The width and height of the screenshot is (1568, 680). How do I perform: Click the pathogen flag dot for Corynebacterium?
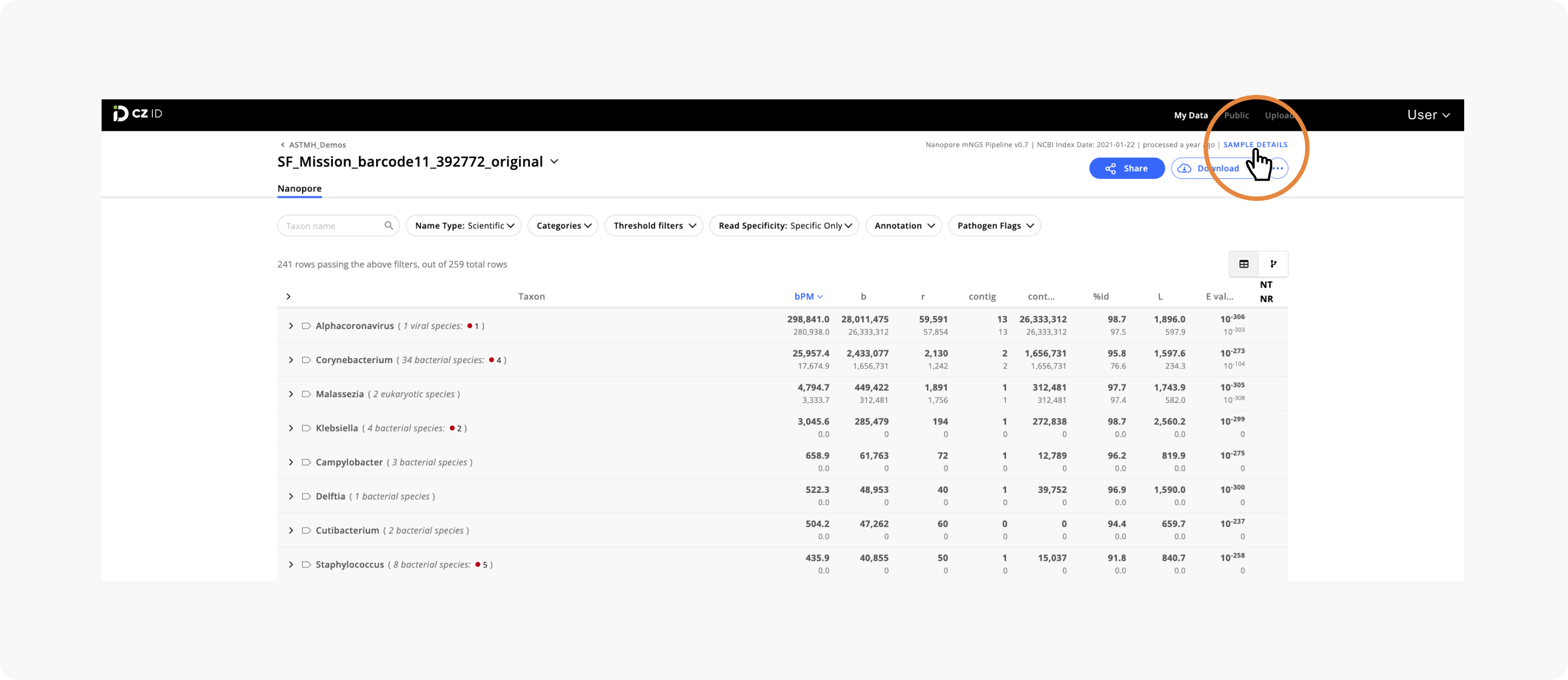pos(491,360)
